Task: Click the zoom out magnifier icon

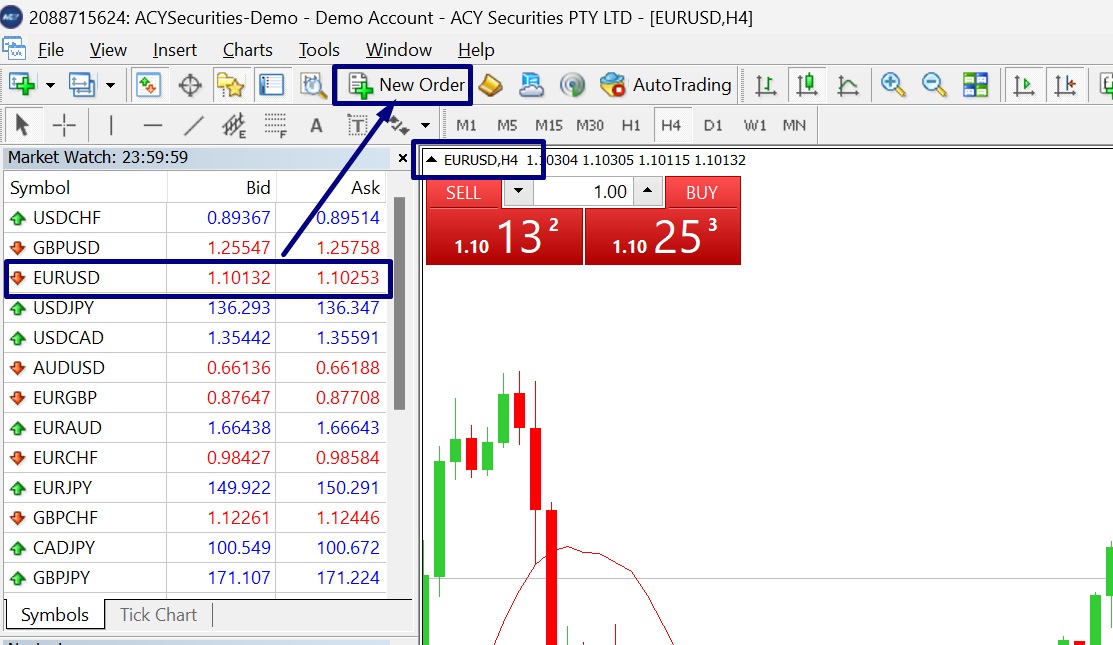Action: [934, 85]
